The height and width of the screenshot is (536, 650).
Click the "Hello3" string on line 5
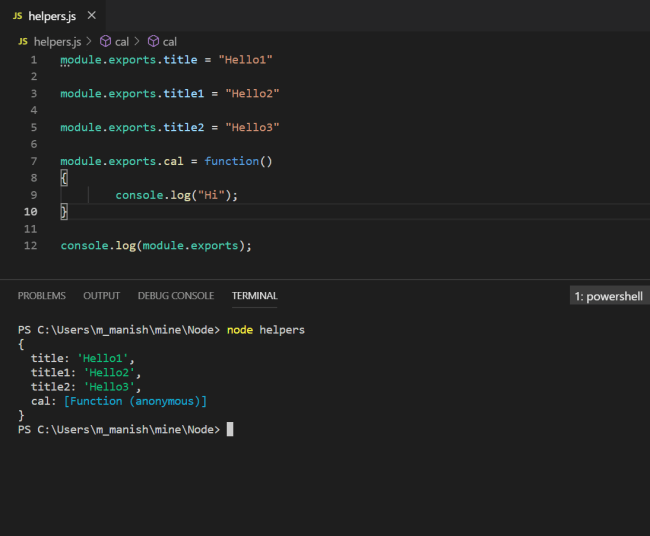click(x=252, y=128)
